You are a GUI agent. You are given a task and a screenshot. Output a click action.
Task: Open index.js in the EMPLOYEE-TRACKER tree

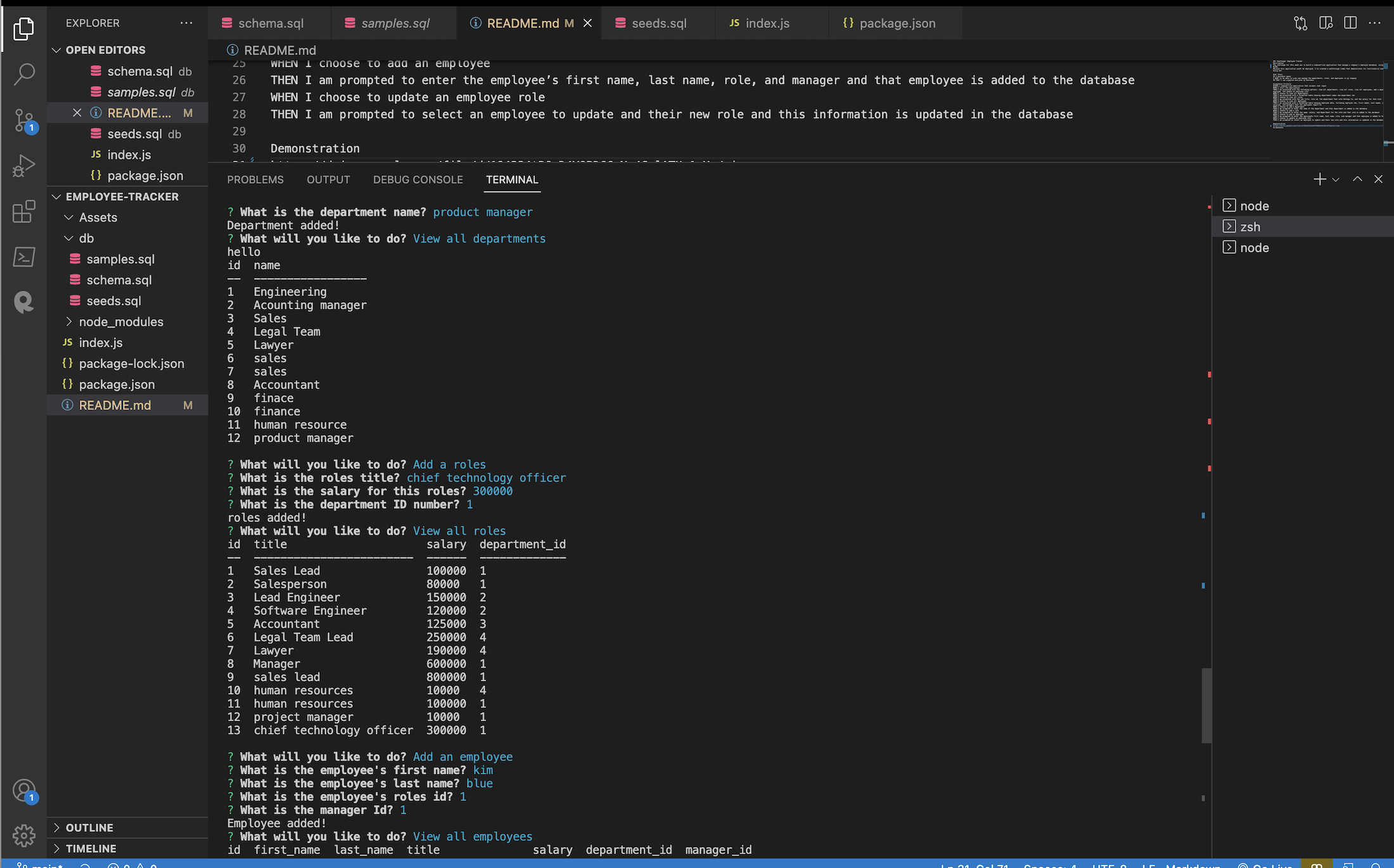[x=127, y=343]
